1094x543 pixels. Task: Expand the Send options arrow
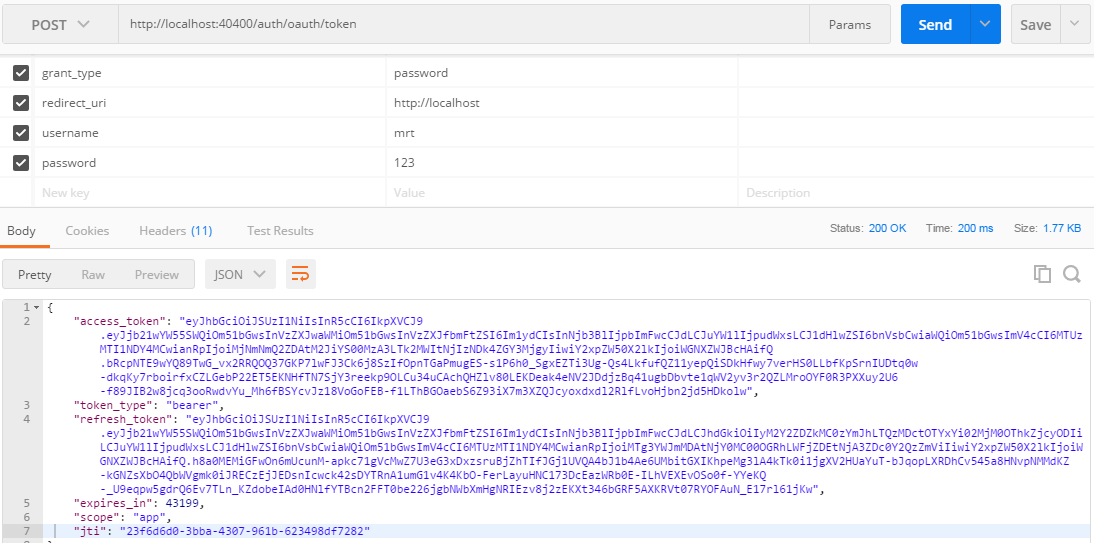tap(985, 24)
